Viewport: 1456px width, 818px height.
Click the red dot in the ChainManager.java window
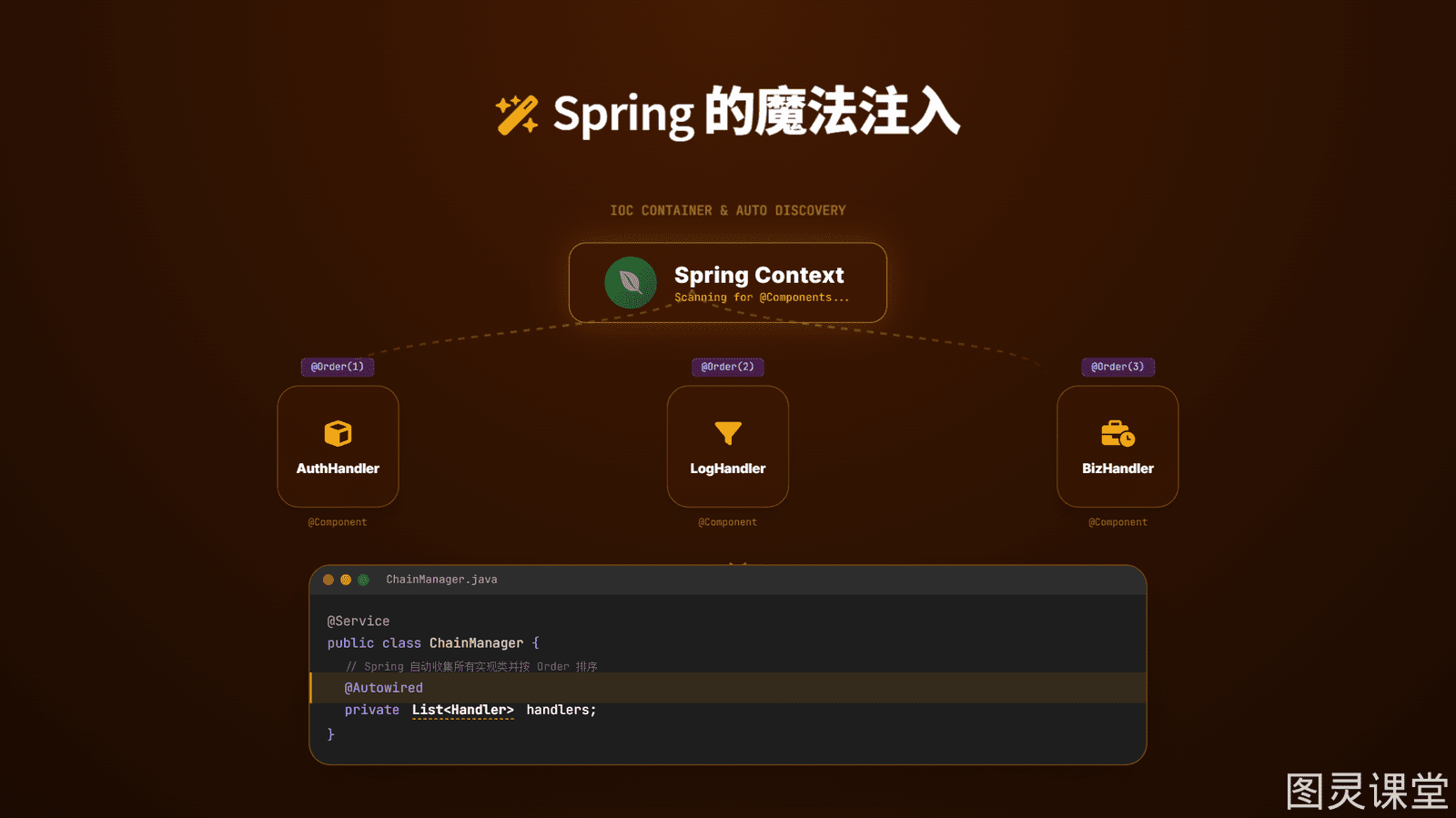tap(329, 580)
